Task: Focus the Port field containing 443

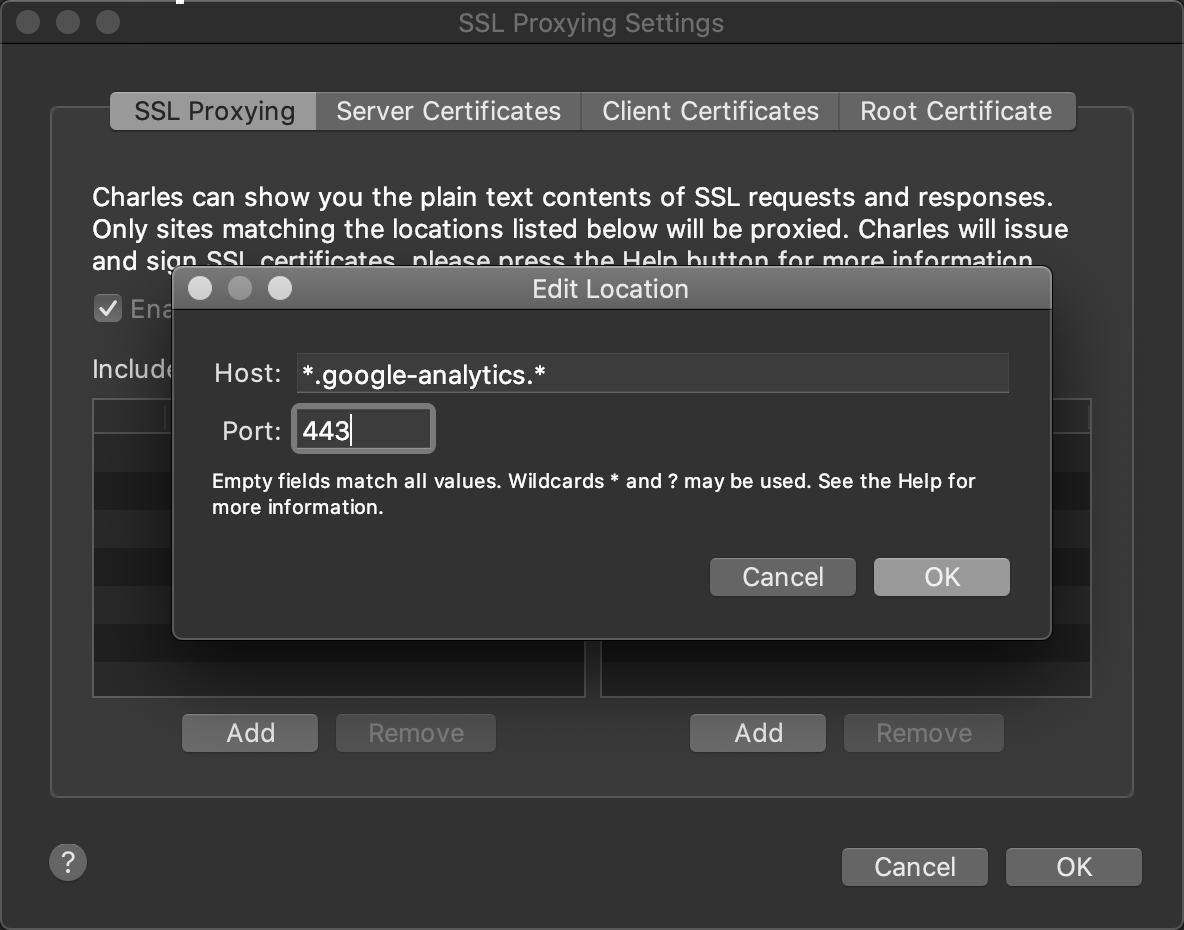Action: [x=363, y=431]
